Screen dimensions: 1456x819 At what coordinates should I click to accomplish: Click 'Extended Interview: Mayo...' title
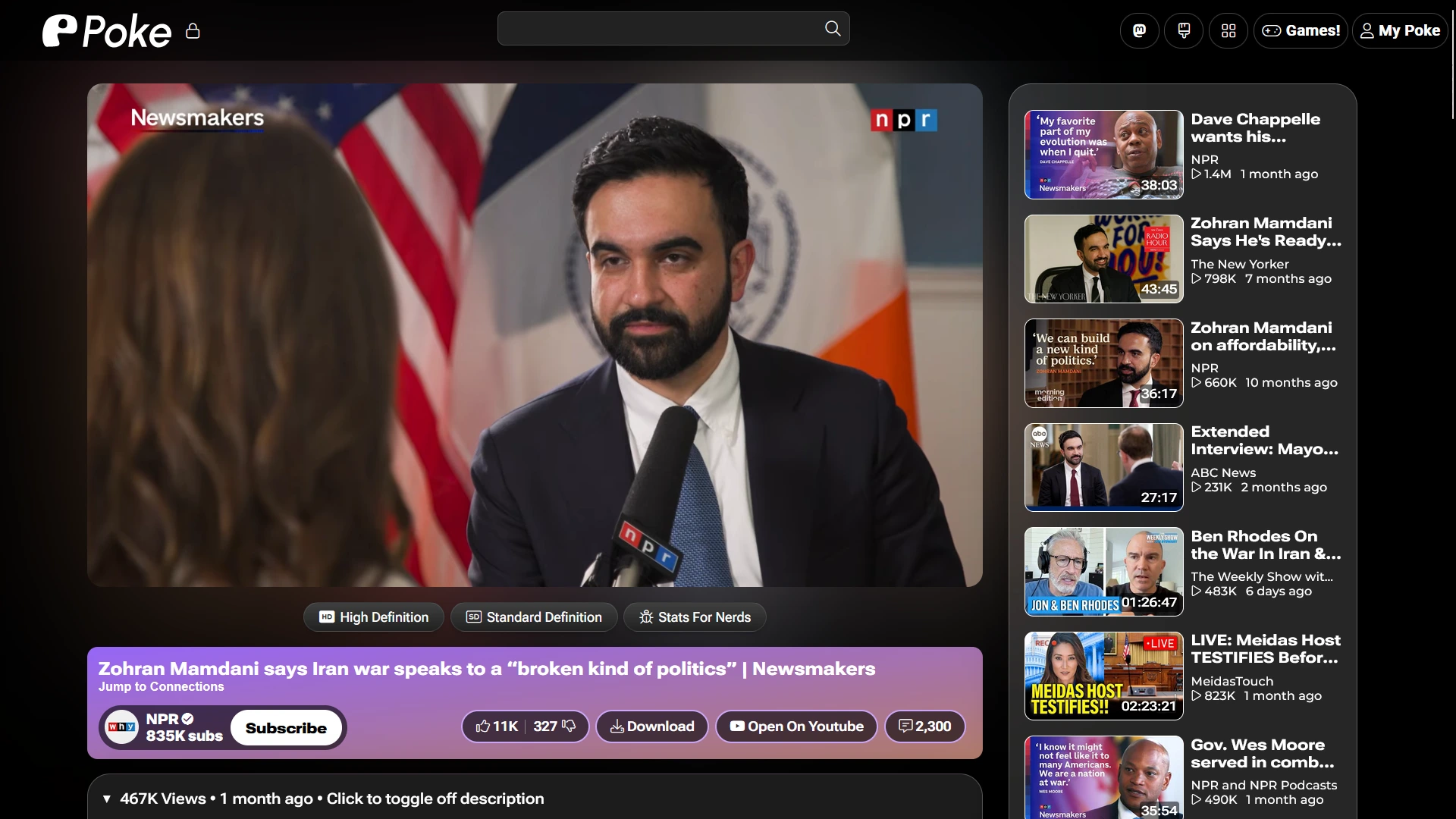click(x=1264, y=441)
